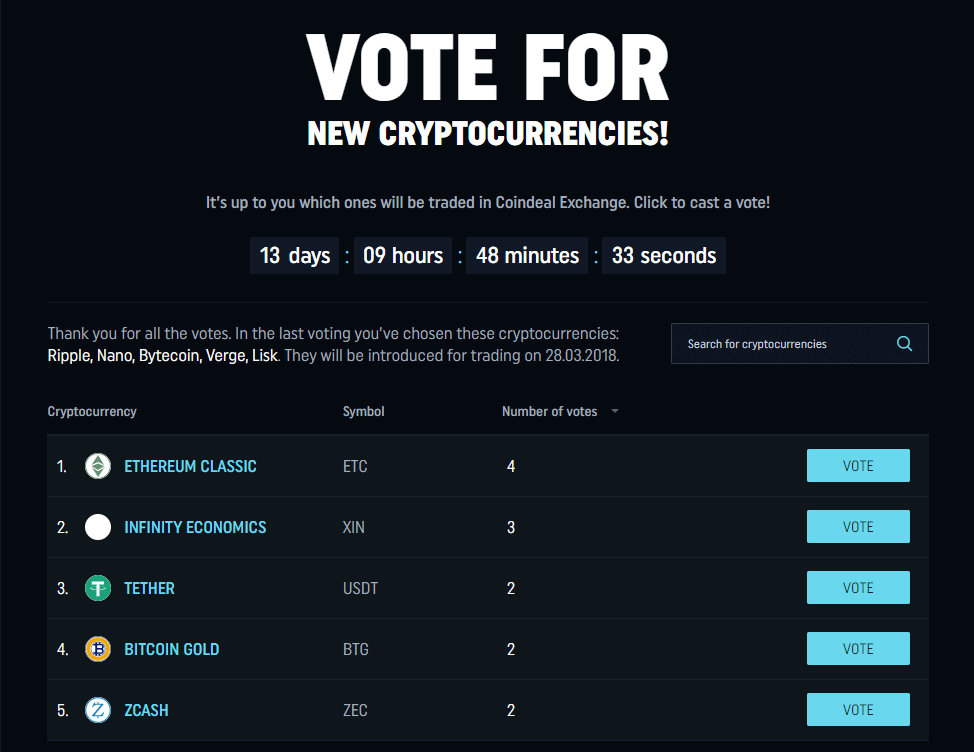
Task: Open the TETHER link
Action: tap(149, 588)
